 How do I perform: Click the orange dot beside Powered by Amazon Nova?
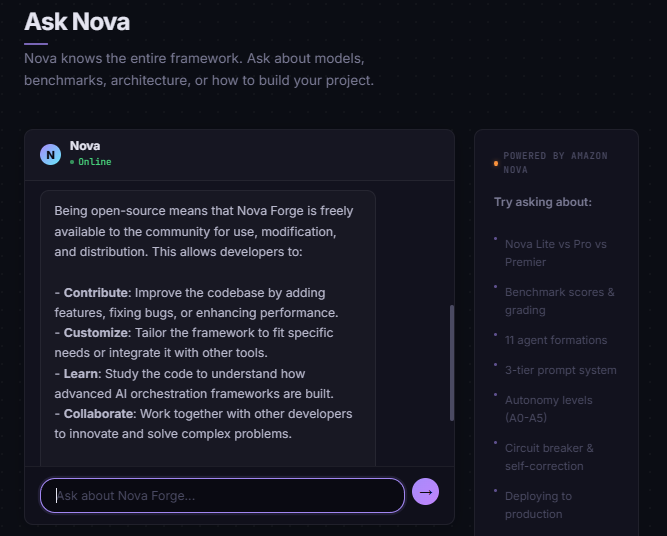[496, 163]
